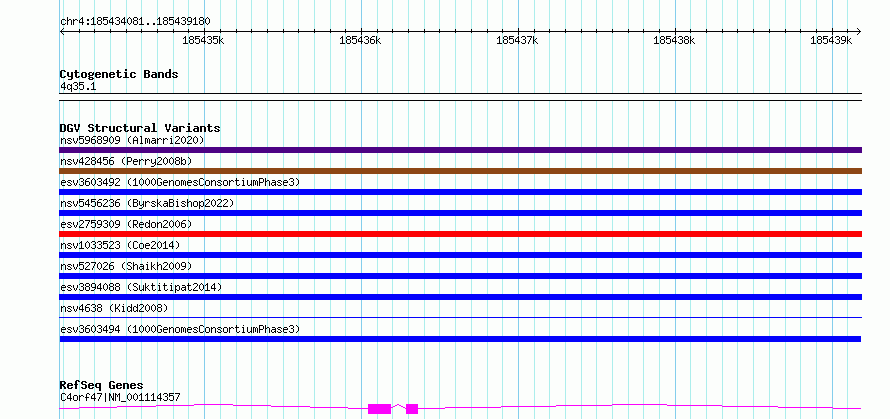Open variant label nsv5968909 (Almarri2020)
The height and width of the screenshot is (419, 890).
coord(132,140)
